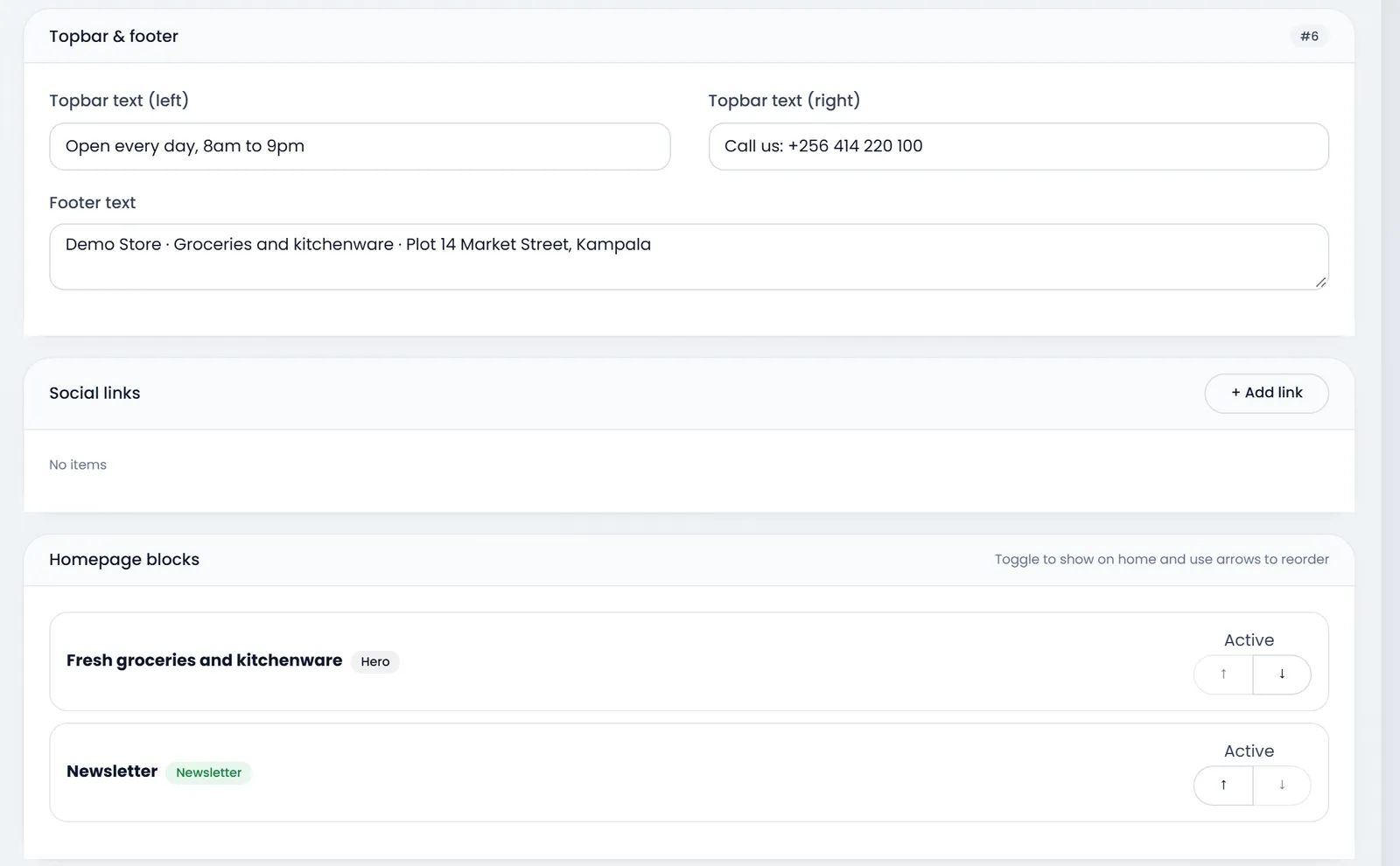Click the #6 badge in header
Image resolution: width=1400 pixels, height=866 pixels.
1309,36
